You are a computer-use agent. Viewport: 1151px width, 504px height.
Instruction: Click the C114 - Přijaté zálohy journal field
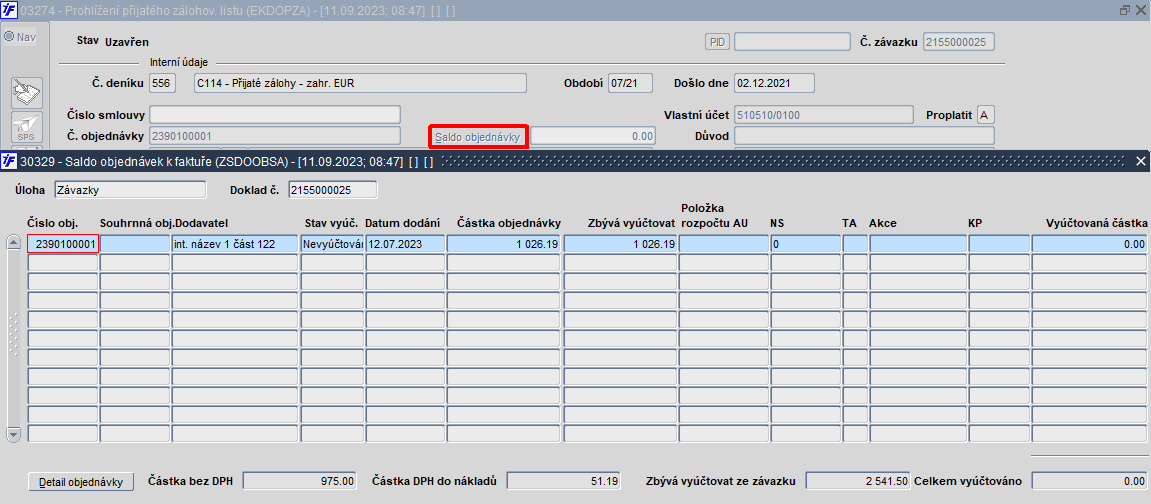pos(360,83)
